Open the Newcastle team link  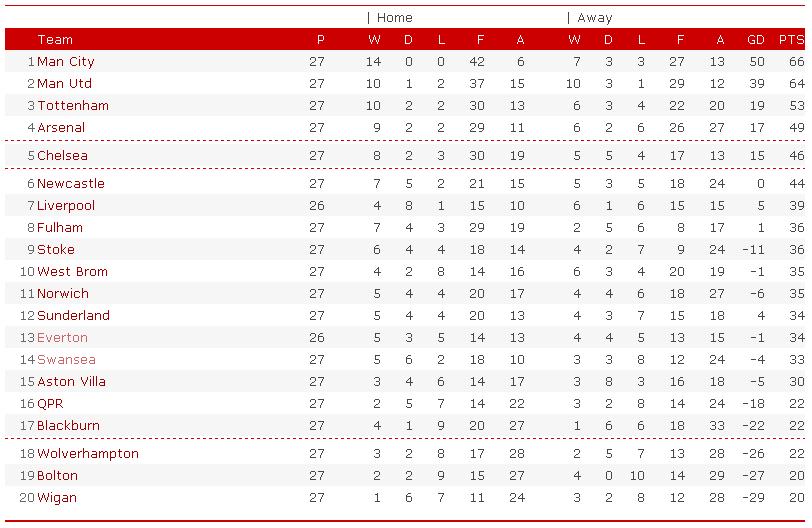(x=70, y=184)
